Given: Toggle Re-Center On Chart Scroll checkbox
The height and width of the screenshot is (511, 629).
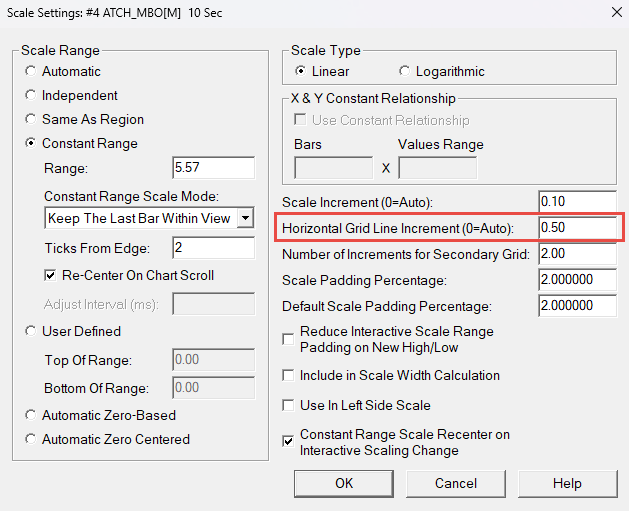Looking at the screenshot, I should 51,276.
